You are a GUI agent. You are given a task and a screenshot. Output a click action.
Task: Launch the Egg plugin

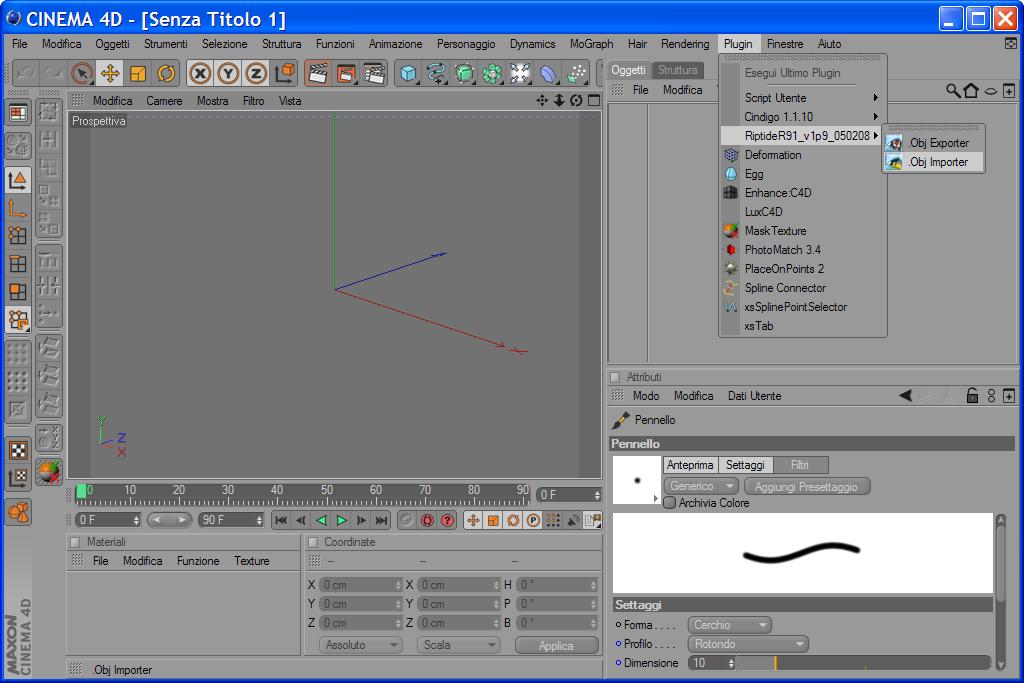pos(803,174)
